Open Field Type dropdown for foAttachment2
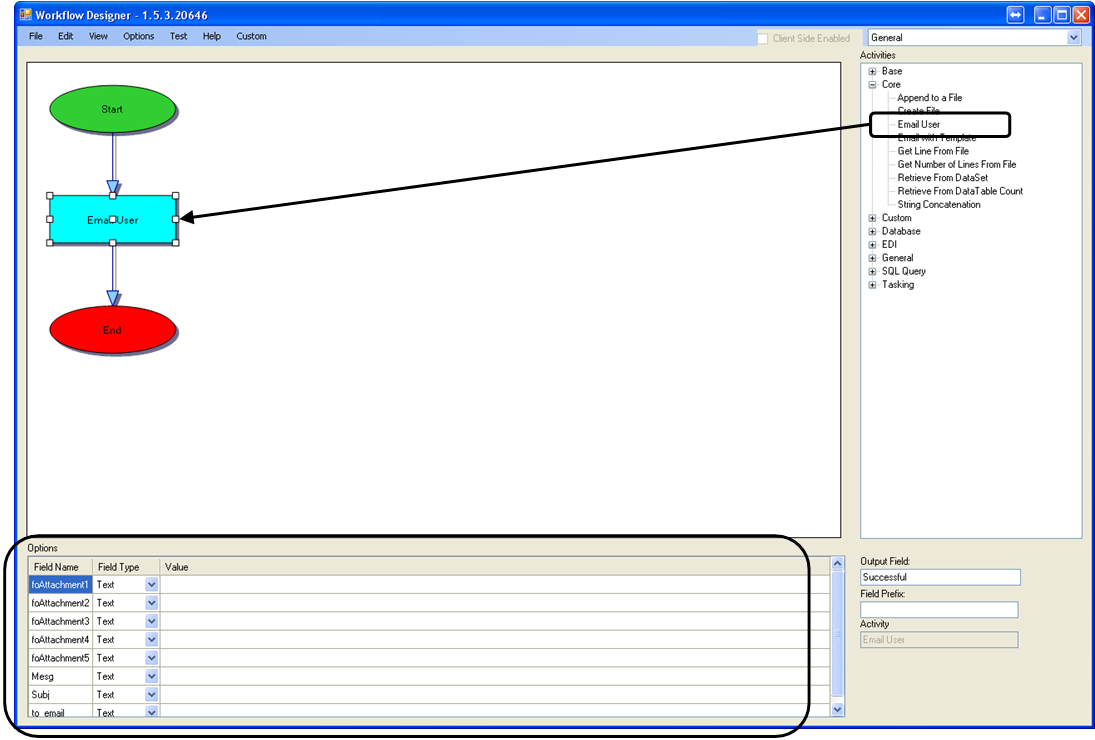Image resolution: width=1095 pixels, height=740 pixels. (x=152, y=602)
